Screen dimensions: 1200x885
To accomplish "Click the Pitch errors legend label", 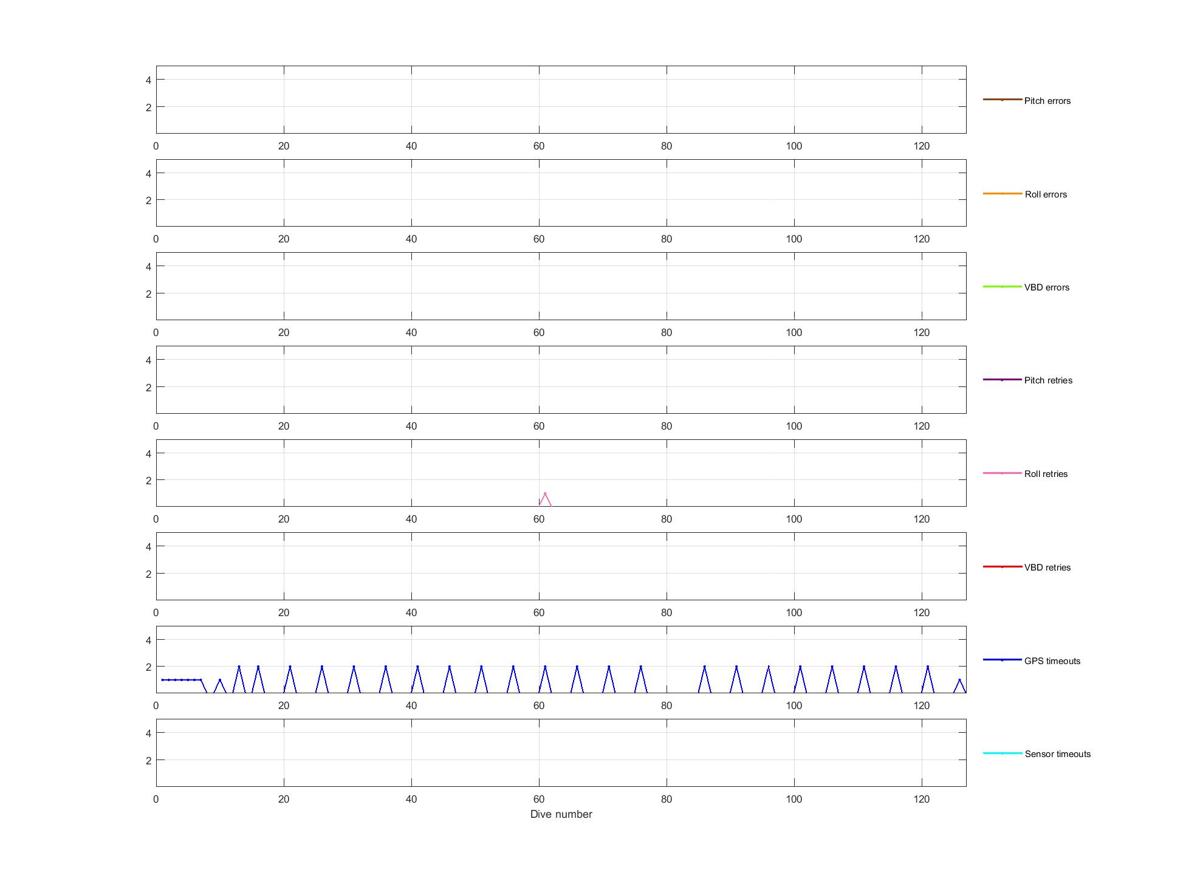I will coord(1047,101).
